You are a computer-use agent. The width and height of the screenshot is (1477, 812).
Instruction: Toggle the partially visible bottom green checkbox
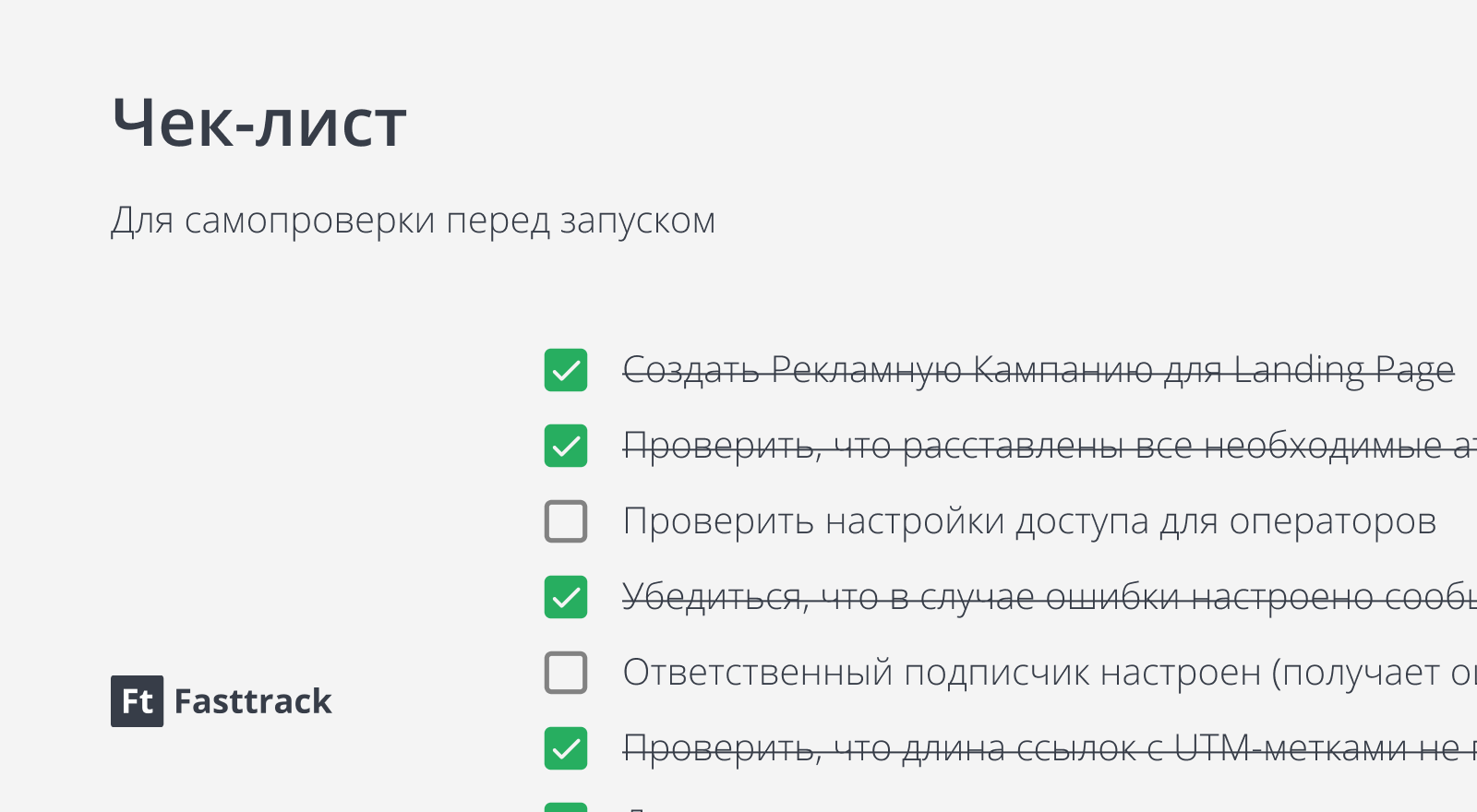point(566,807)
